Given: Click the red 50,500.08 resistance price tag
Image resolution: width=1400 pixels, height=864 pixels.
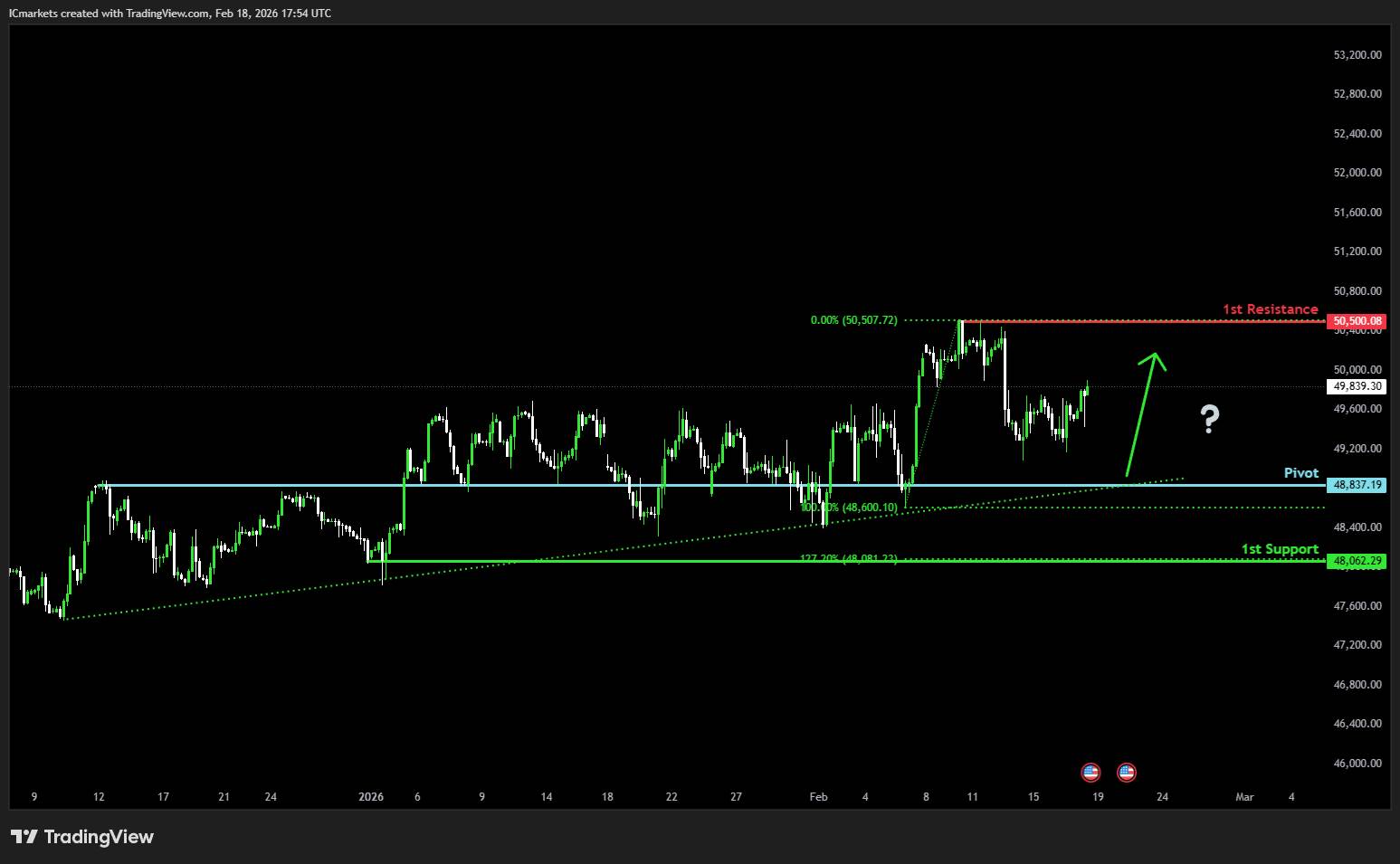Looking at the screenshot, I should pos(1357,321).
